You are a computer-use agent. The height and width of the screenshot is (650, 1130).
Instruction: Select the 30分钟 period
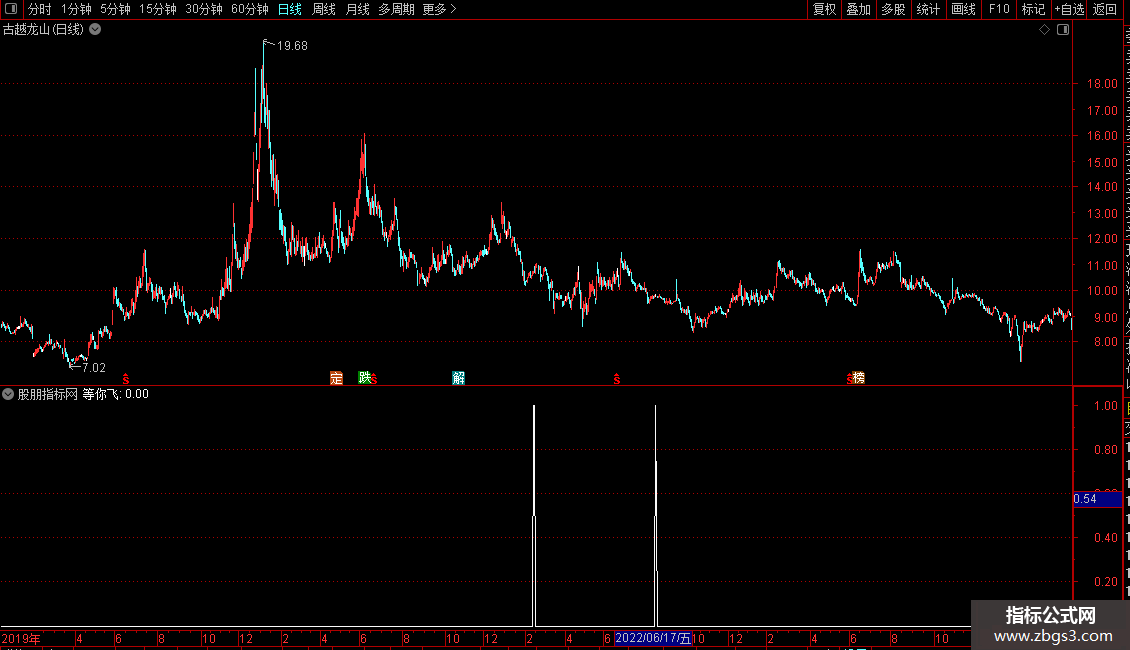coord(204,9)
